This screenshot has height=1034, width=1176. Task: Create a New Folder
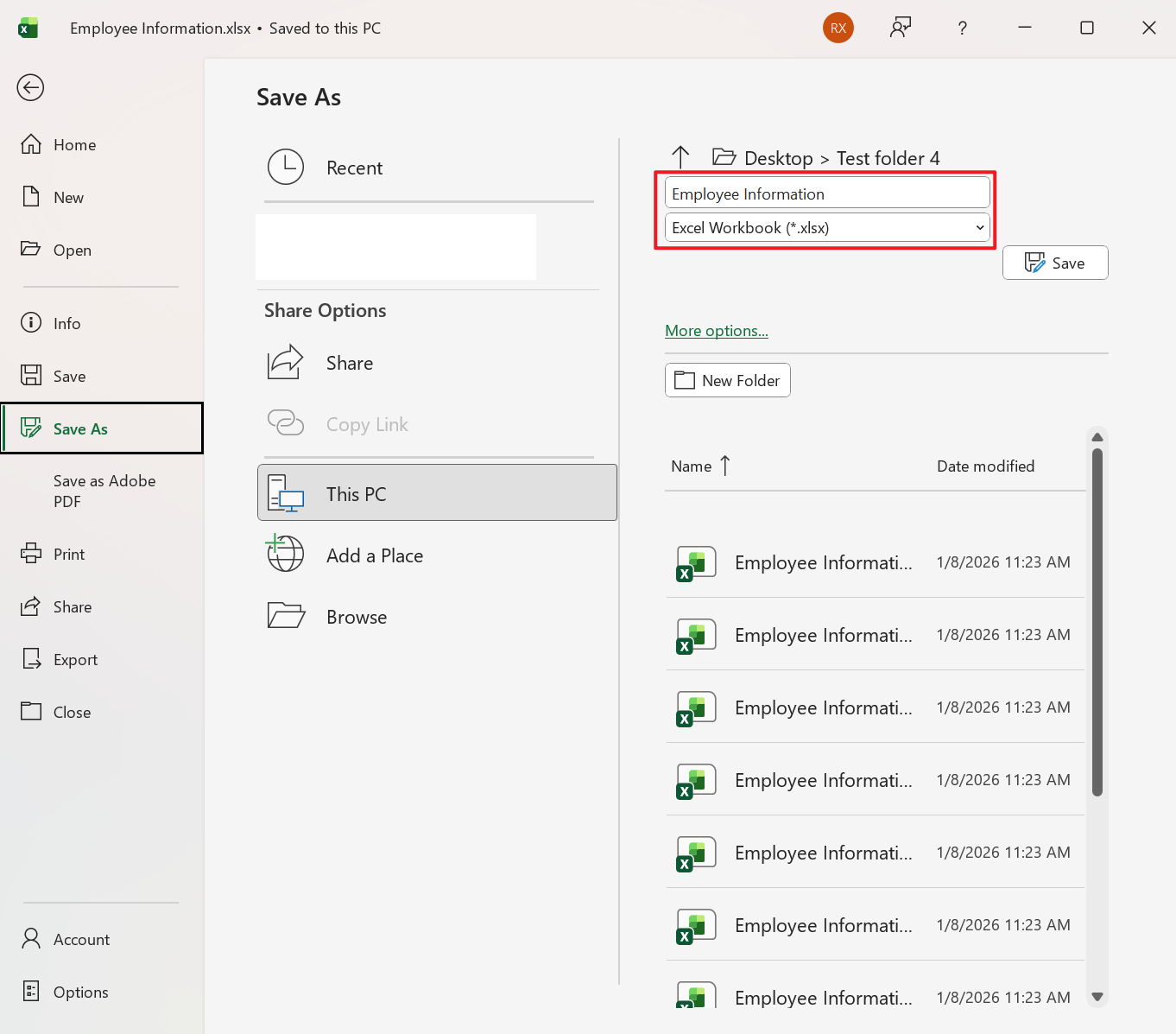[727, 380]
